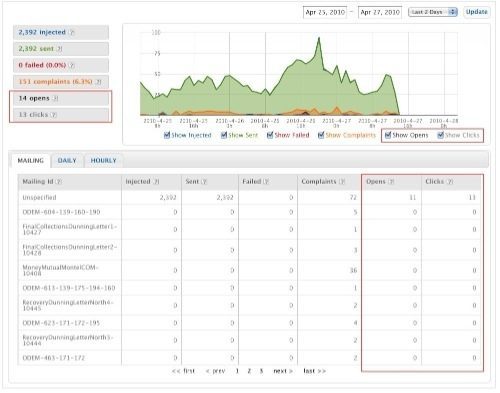Click help icon in Opens column header

coord(391,182)
